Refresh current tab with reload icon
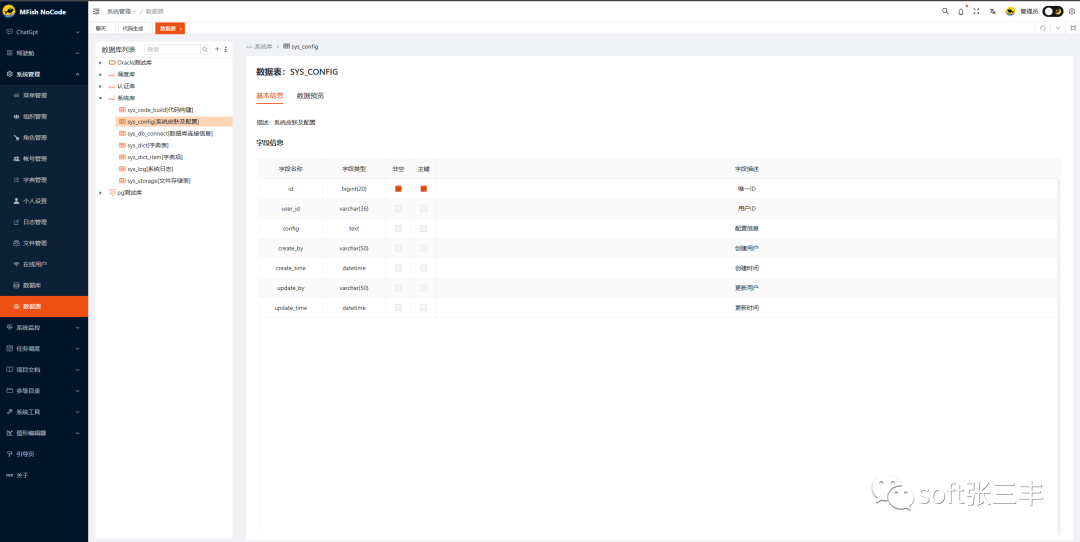Screen dimensions: 1080x542 click(1043, 28)
